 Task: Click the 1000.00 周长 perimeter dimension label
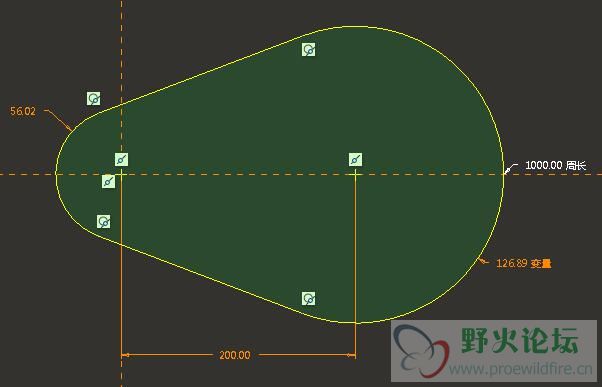[556, 165]
